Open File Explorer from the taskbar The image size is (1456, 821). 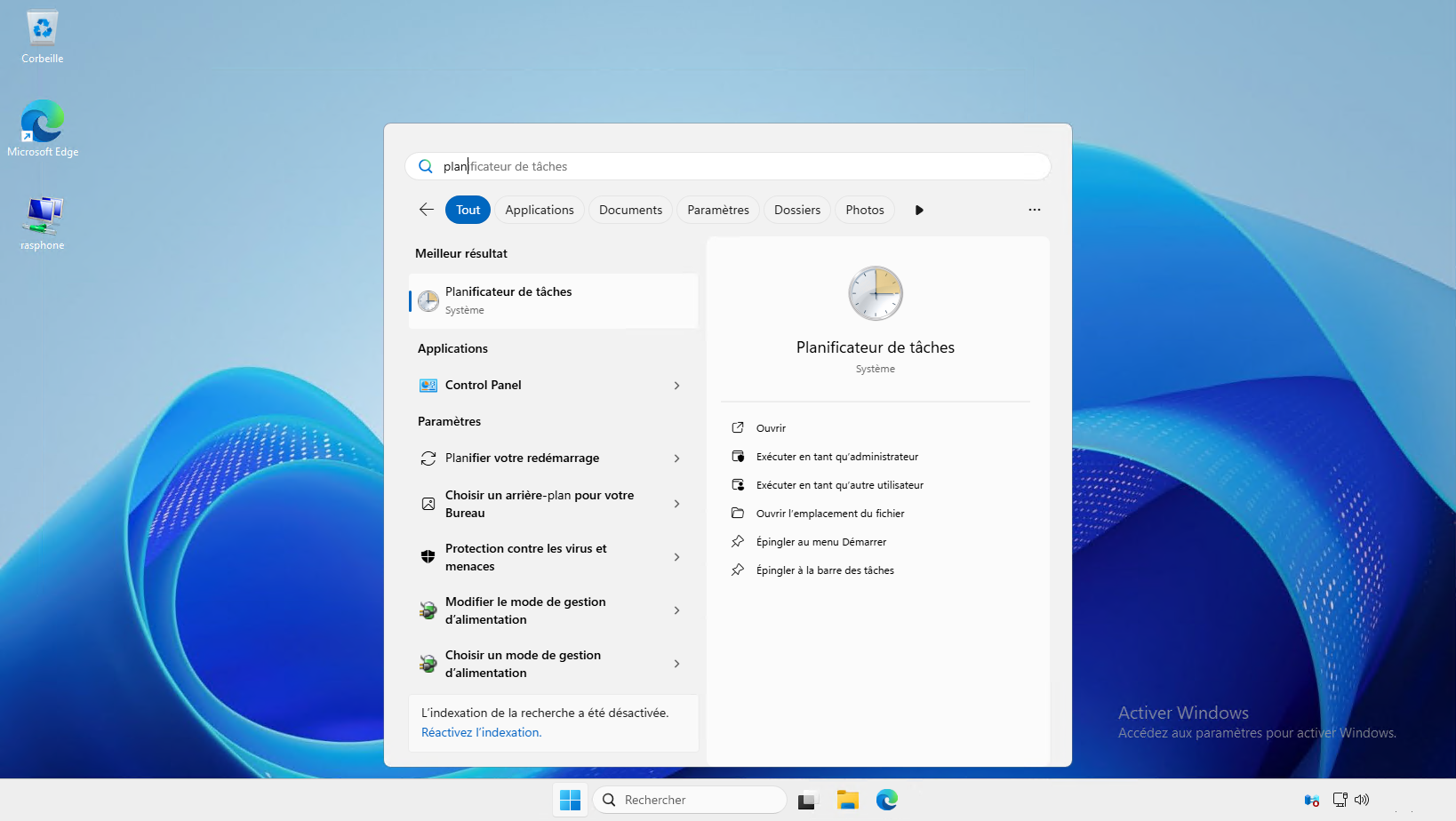click(x=847, y=800)
